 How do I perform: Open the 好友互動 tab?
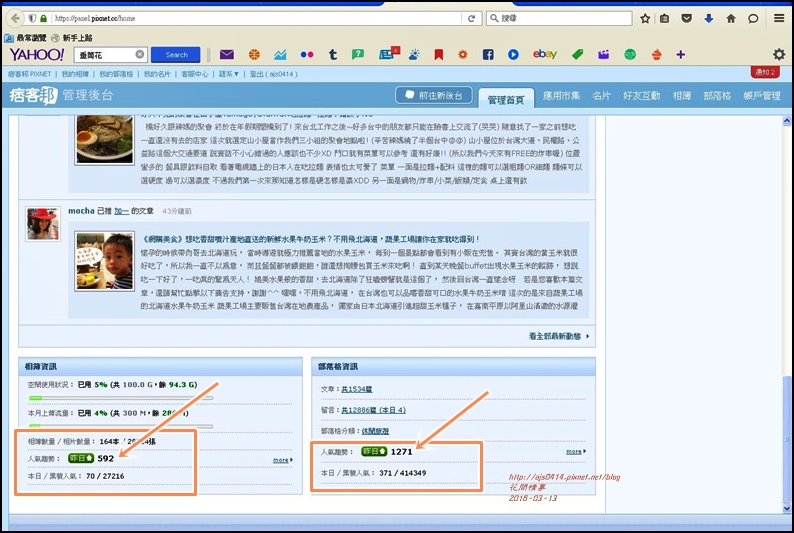point(642,96)
